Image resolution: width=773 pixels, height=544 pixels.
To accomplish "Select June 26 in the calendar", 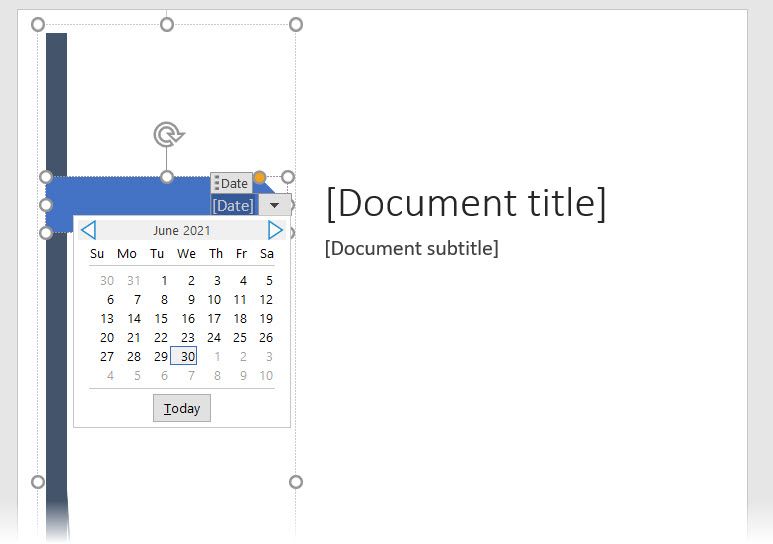I will [x=266, y=338].
